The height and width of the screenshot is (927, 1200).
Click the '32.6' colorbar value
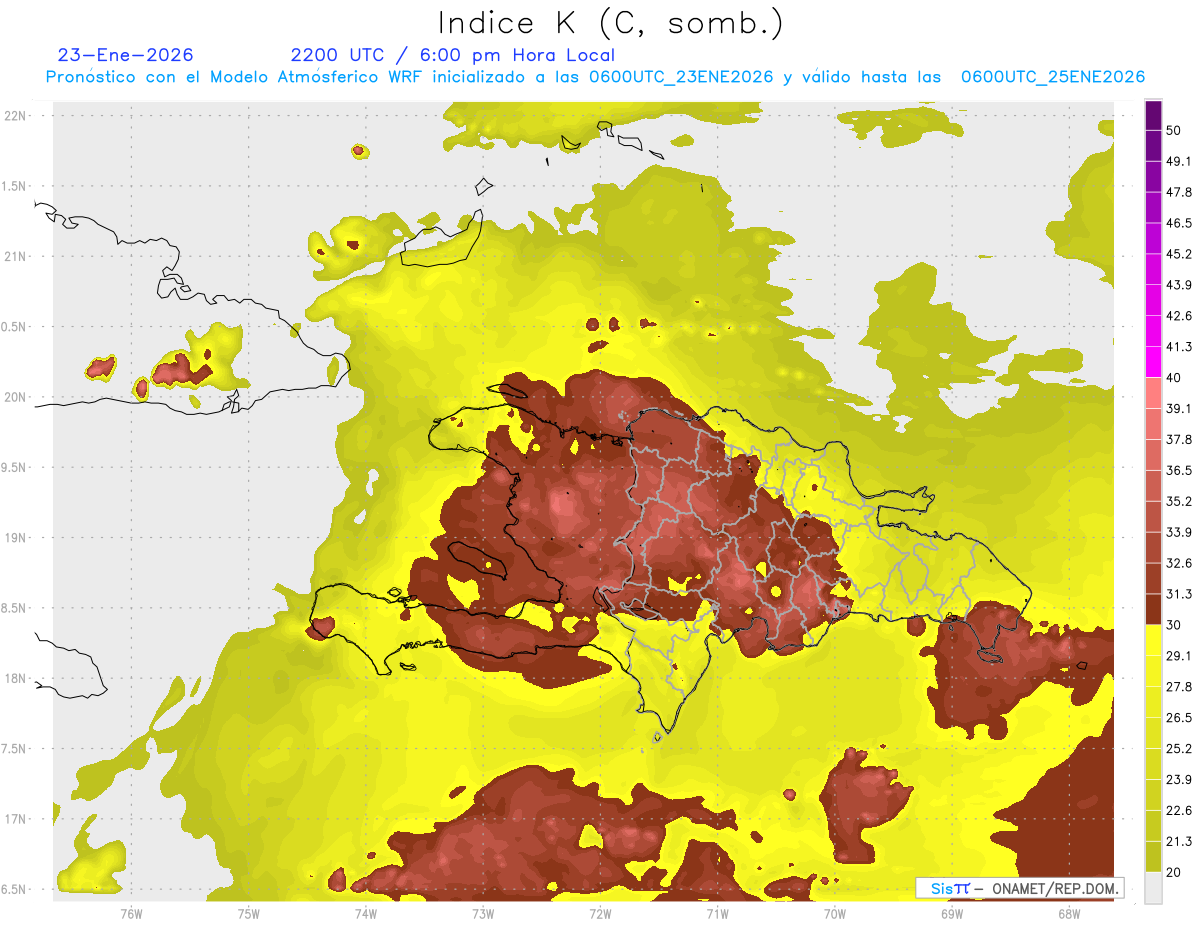(1179, 563)
